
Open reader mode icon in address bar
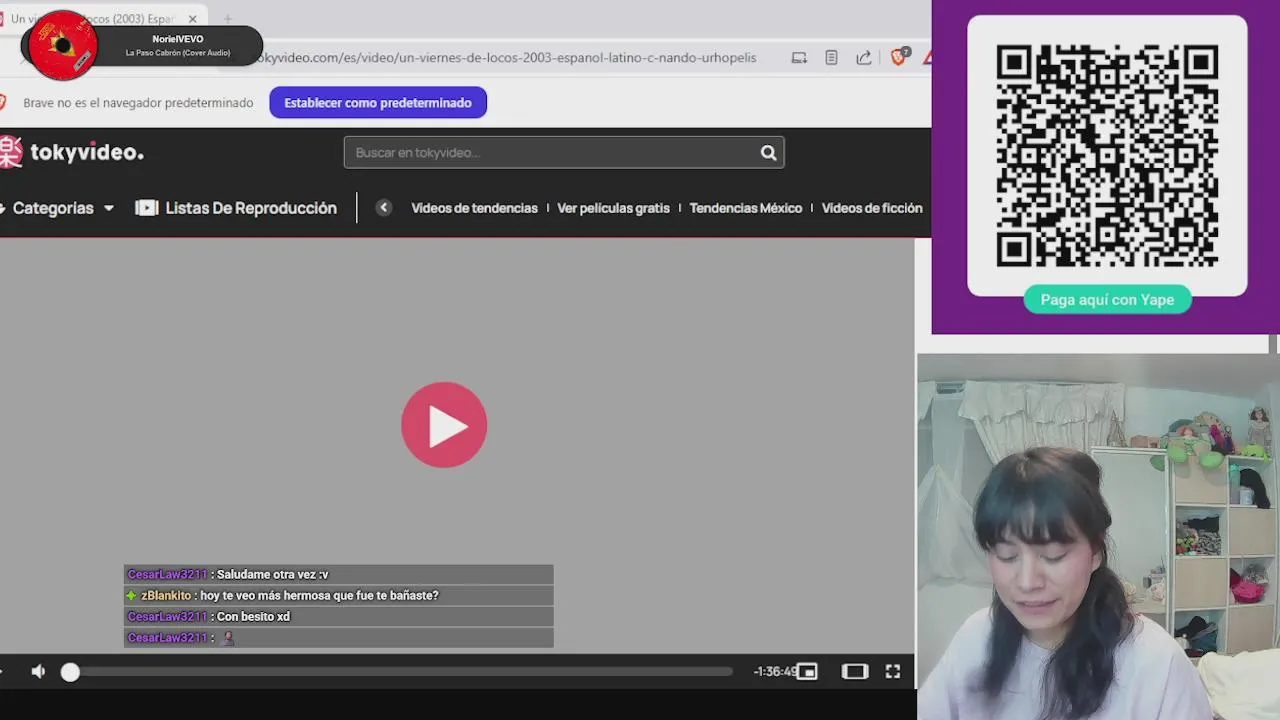[x=831, y=58]
